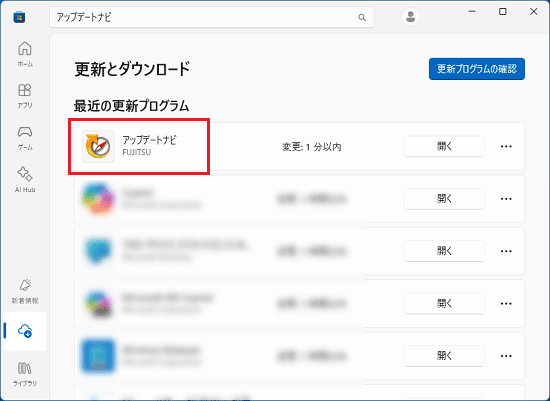Click 開く button in the second row

coord(444,199)
